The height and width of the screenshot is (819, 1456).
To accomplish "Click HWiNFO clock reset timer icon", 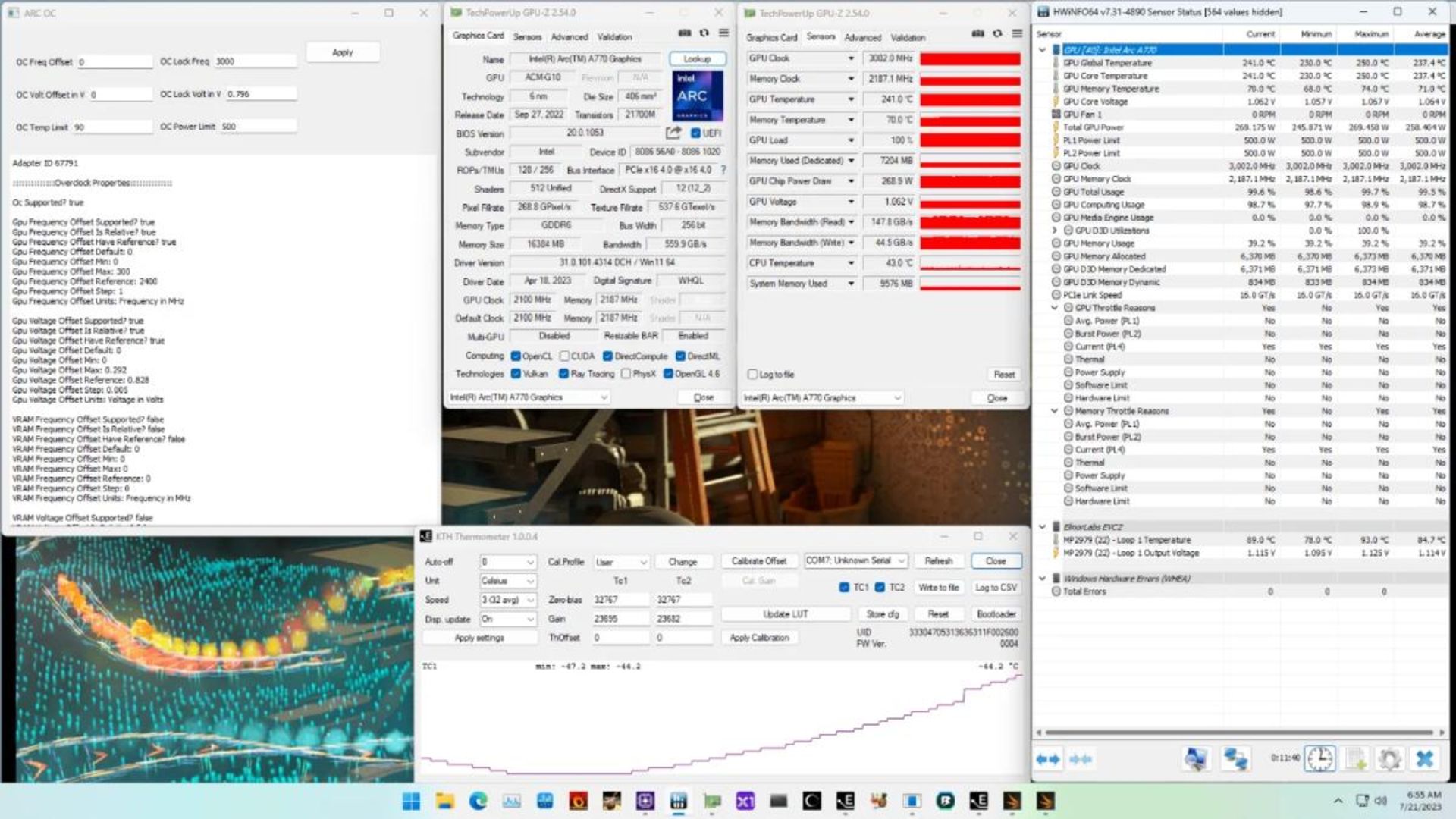I will (1319, 759).
